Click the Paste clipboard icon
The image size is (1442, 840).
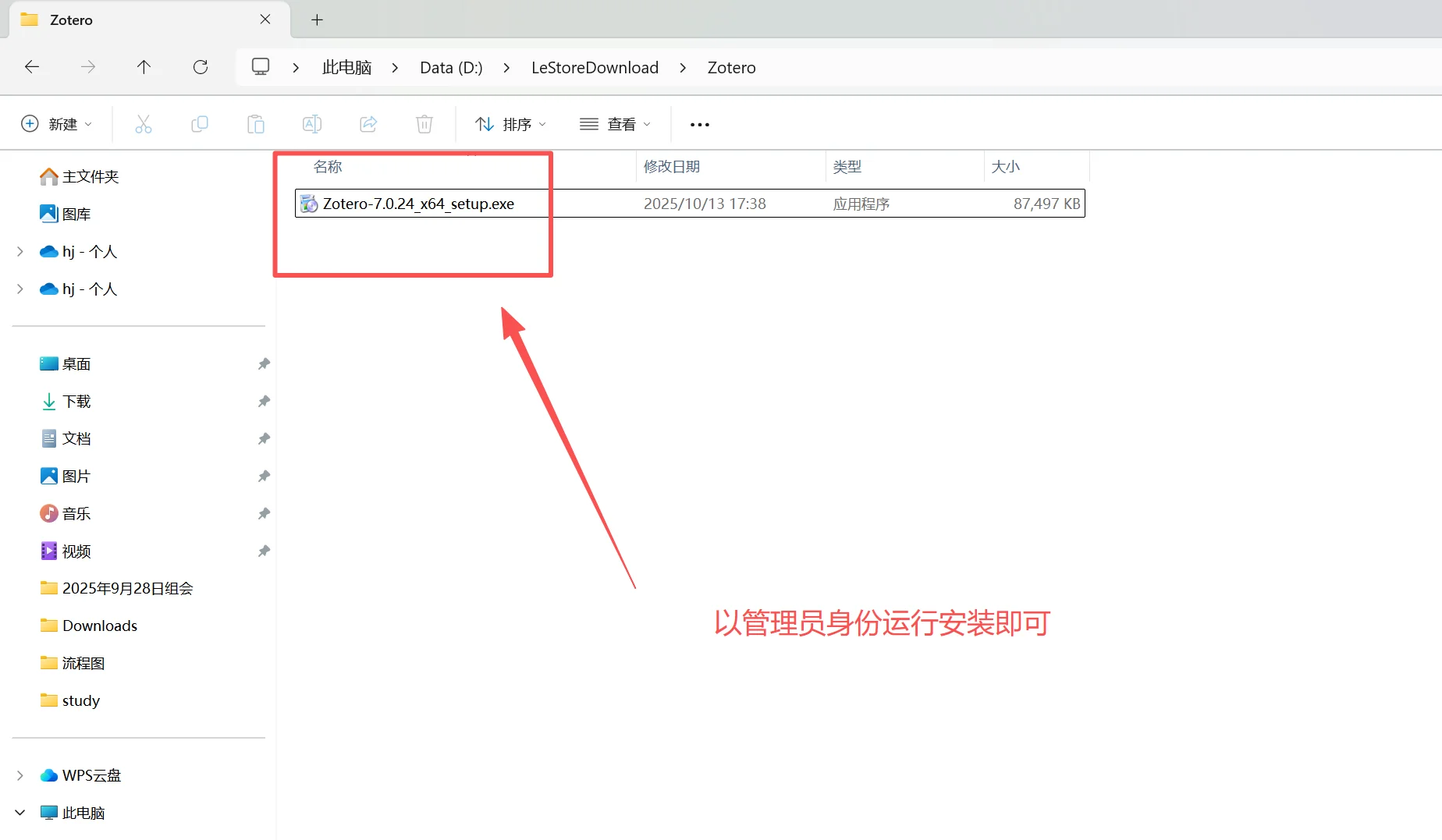(x=256, y=124)
